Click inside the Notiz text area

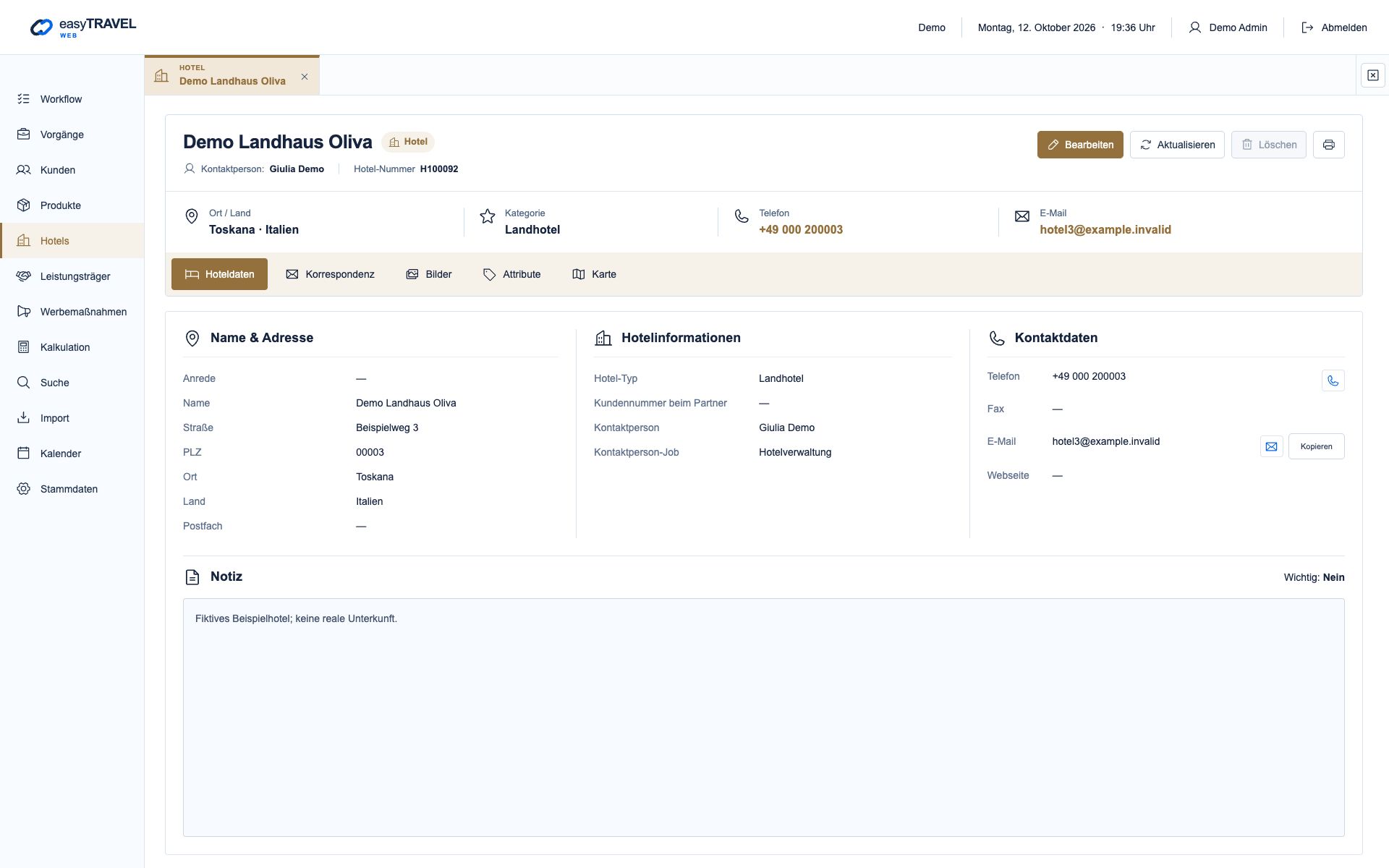(x=763, y=718)
